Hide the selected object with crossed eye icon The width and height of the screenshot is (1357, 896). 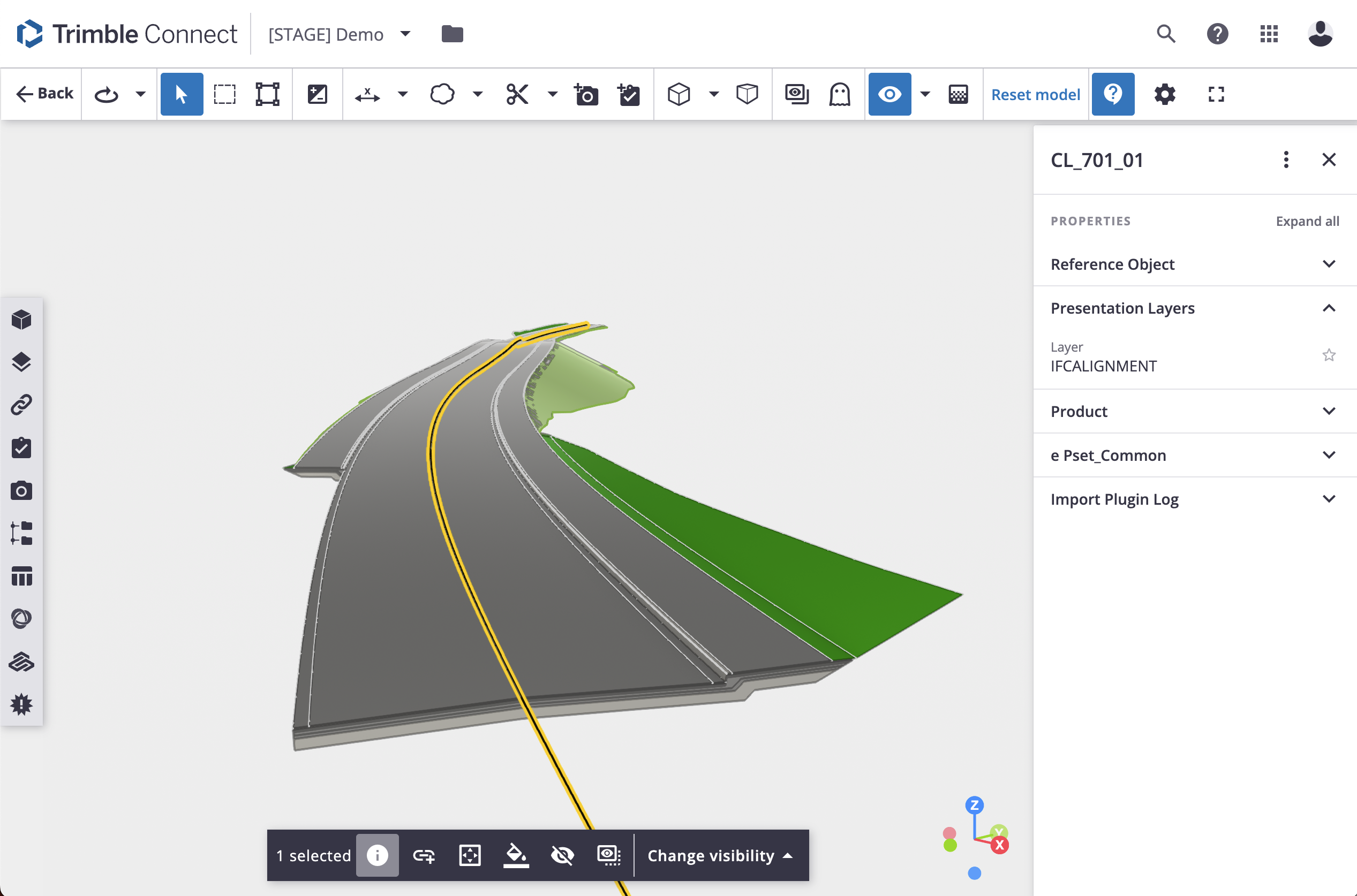[x=562, y=855]
